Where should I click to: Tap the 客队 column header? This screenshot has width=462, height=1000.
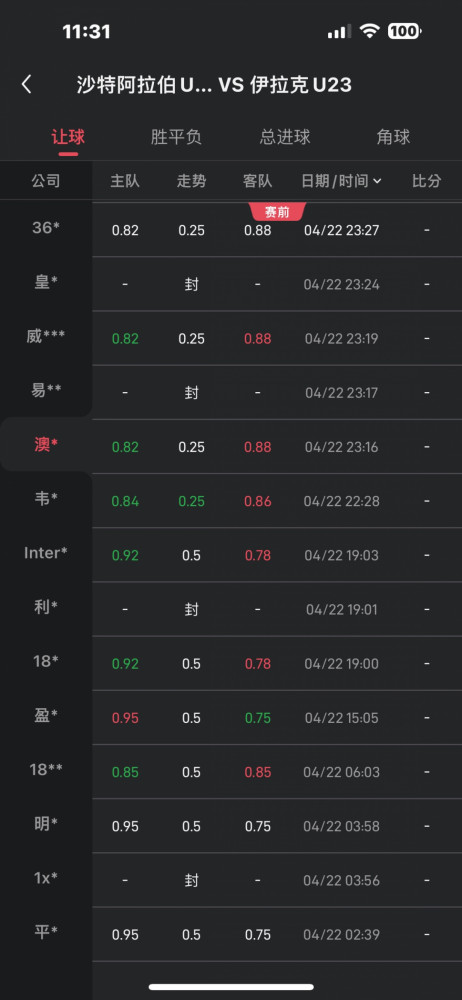coord(258,181)
